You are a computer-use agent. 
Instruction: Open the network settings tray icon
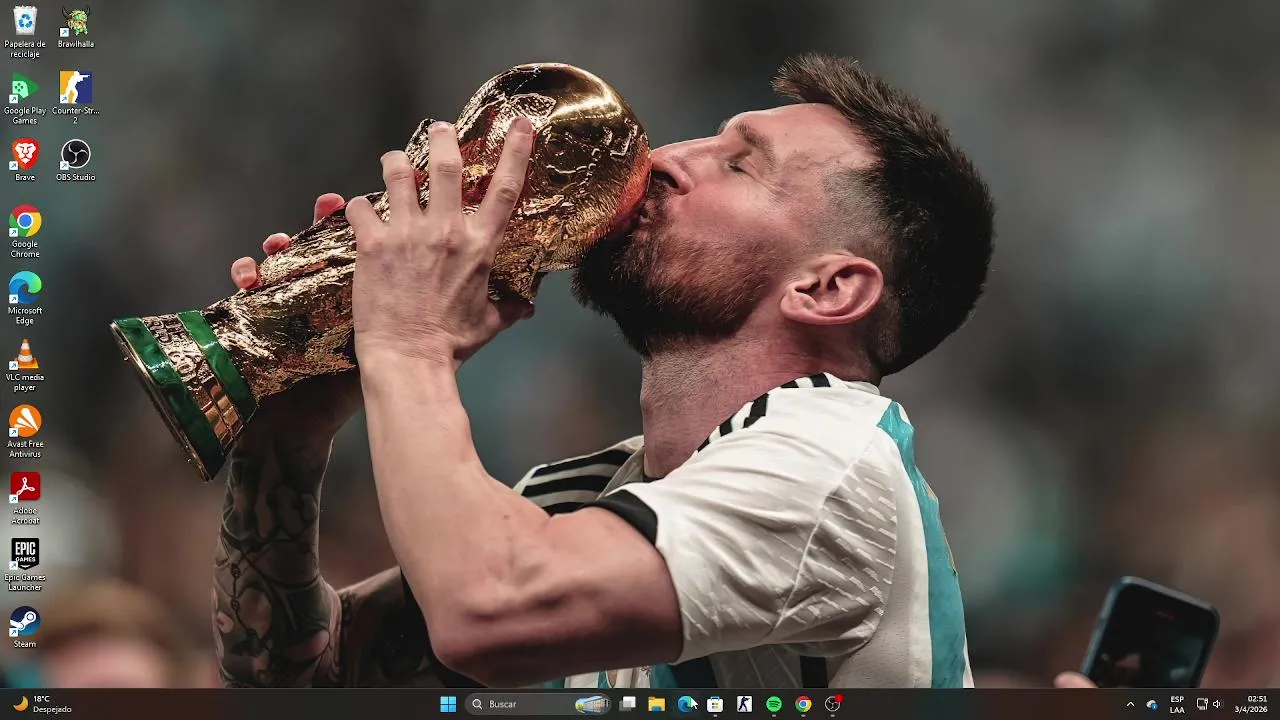pos(1202,704)
